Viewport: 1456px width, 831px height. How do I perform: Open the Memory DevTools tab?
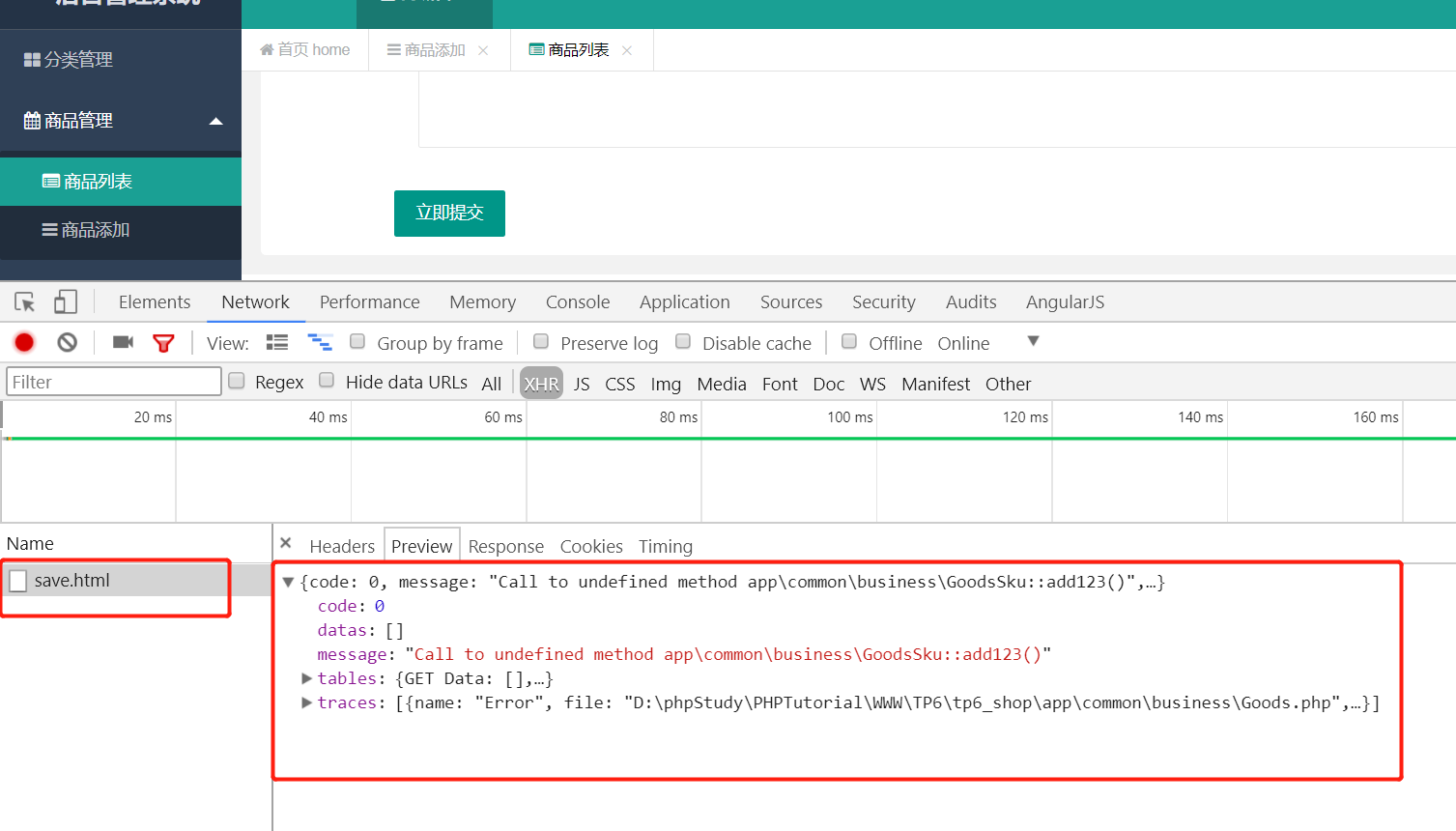tap(482, 302)
